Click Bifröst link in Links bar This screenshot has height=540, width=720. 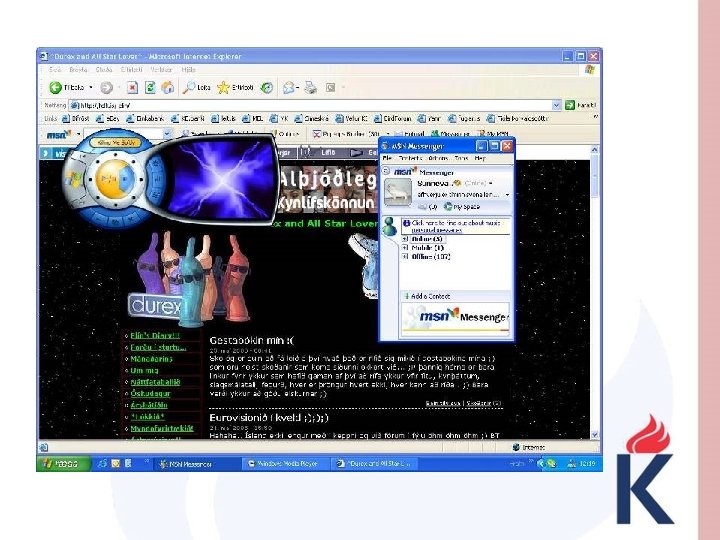pos(76,118)
